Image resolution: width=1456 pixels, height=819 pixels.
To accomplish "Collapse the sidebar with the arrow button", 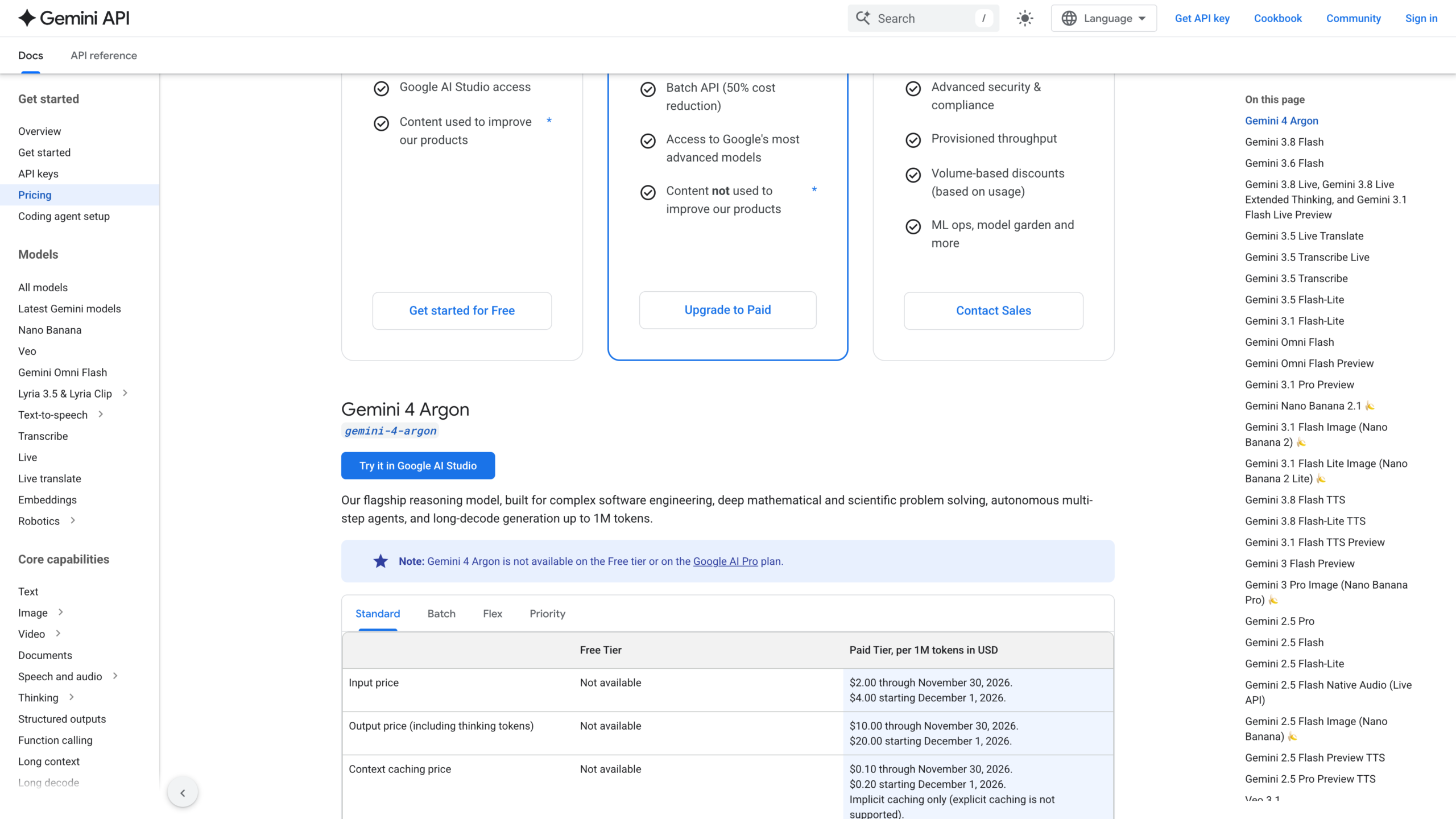I will click(x=183, y=792).
